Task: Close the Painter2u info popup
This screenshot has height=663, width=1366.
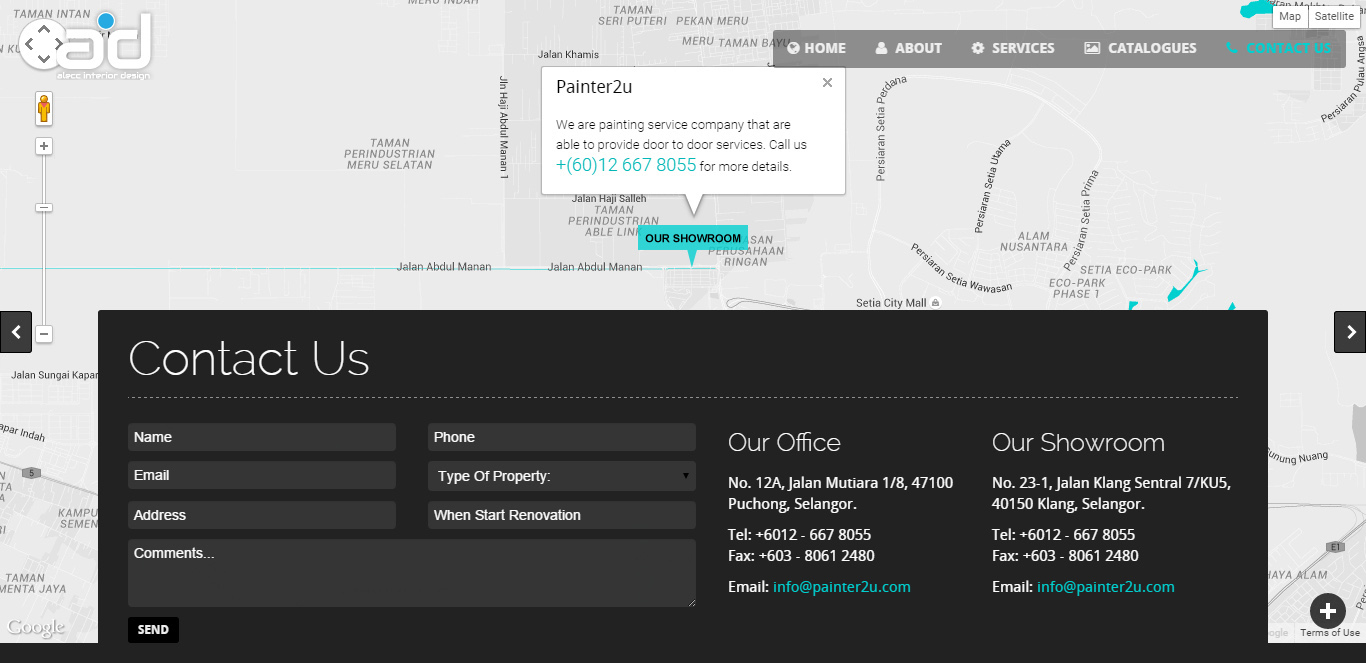Action: (827, 83)
